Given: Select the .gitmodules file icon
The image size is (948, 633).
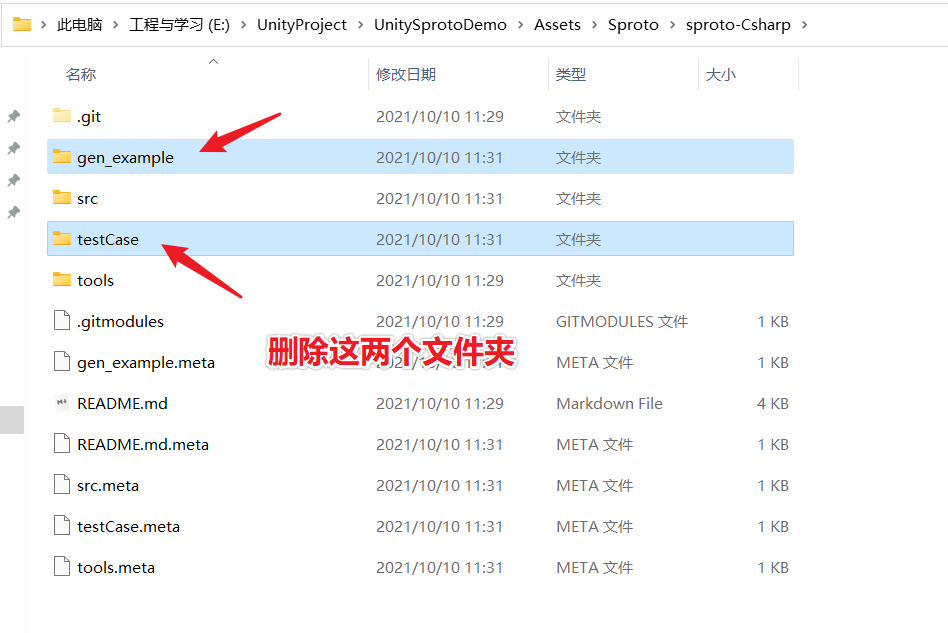Looking at the screenshot, I should (60, 321).
